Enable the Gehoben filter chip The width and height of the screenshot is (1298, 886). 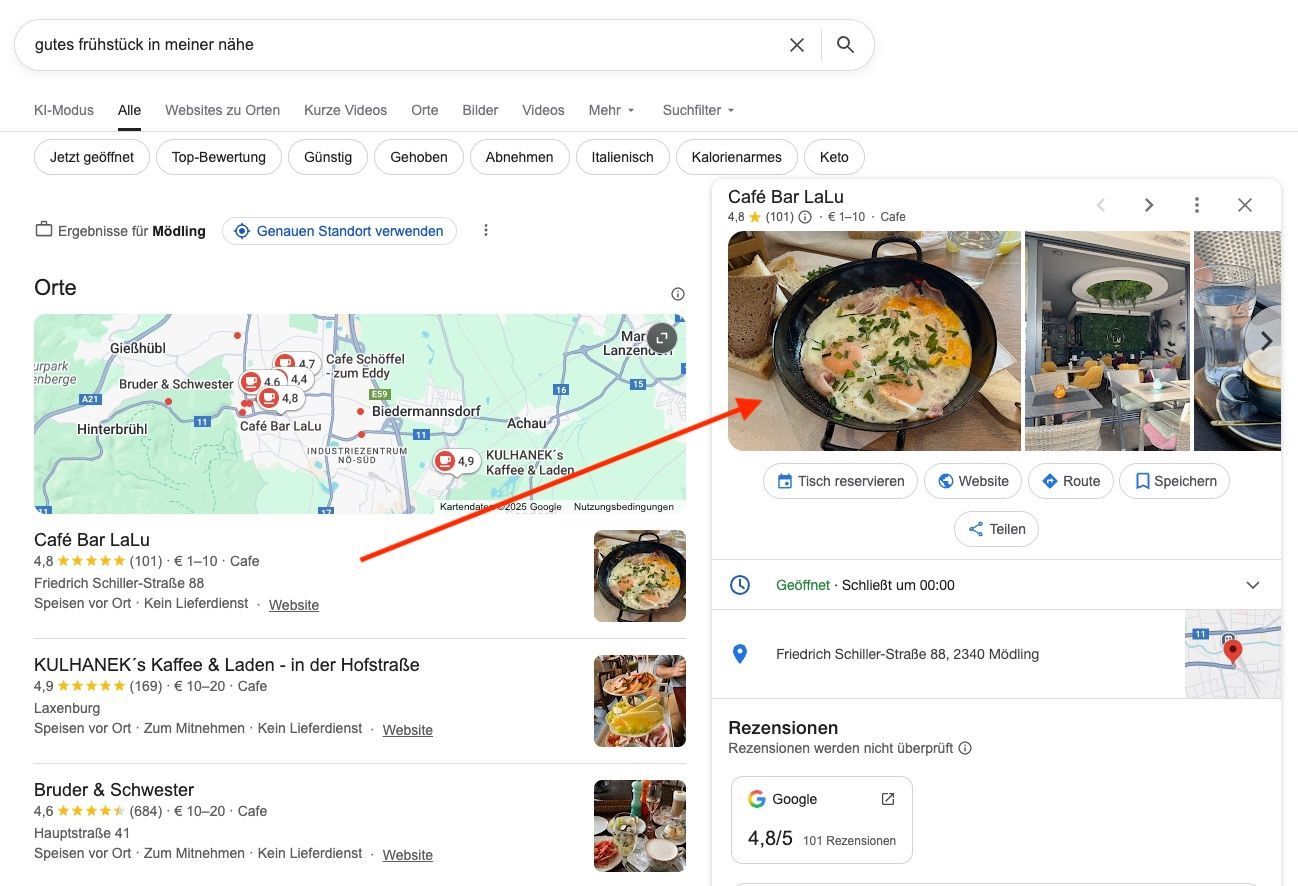tap(419, 157)
